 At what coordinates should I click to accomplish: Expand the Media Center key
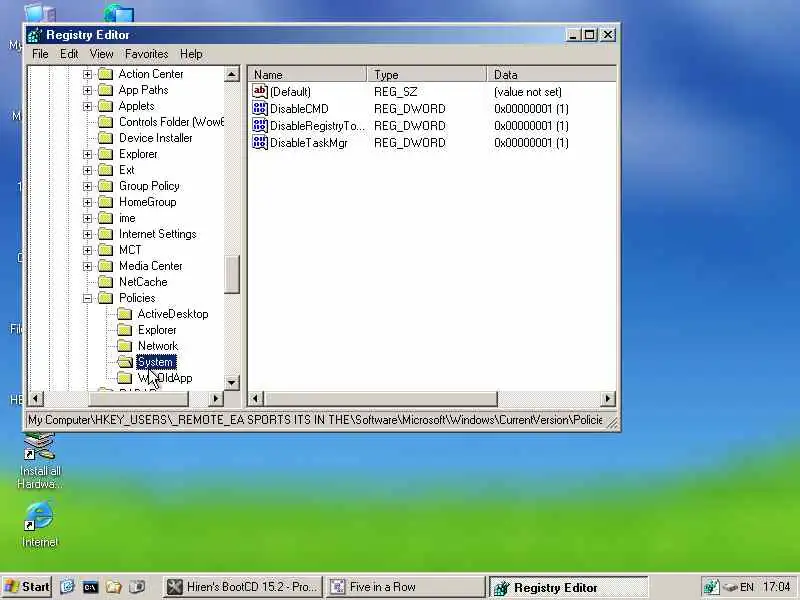(87, 266)
